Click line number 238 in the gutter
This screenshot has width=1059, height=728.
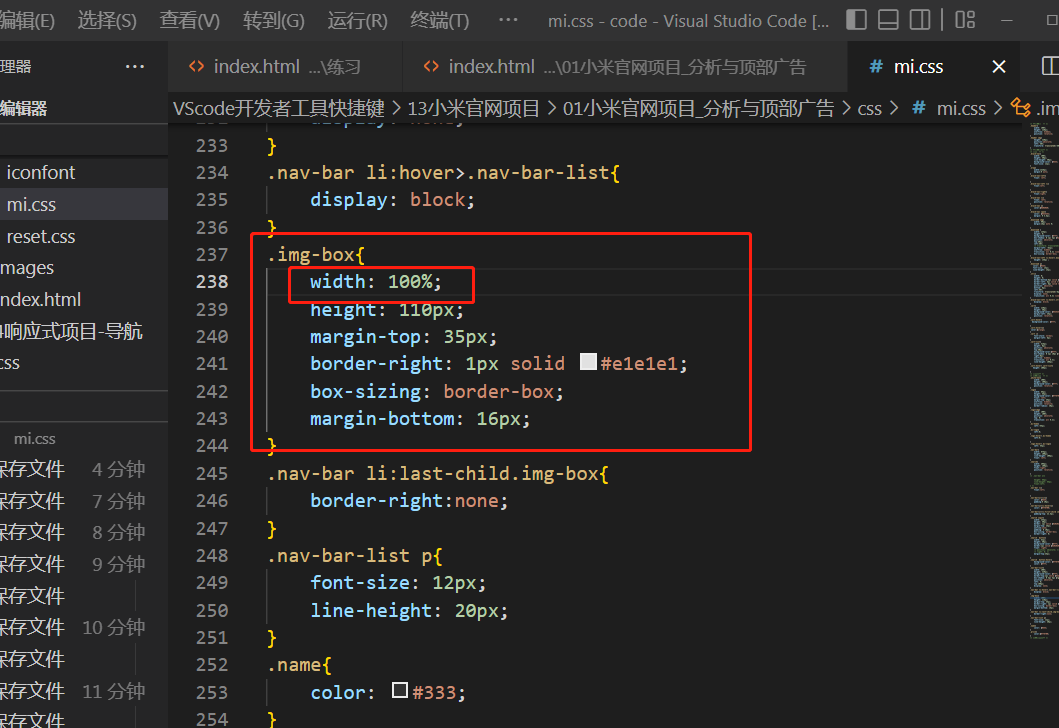click(212, 282)
